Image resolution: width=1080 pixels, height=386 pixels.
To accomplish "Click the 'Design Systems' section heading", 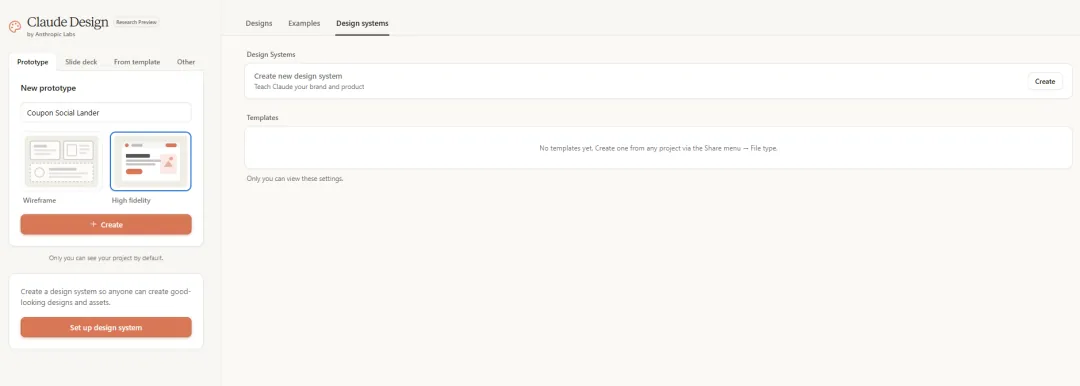I will coord(271,54).
